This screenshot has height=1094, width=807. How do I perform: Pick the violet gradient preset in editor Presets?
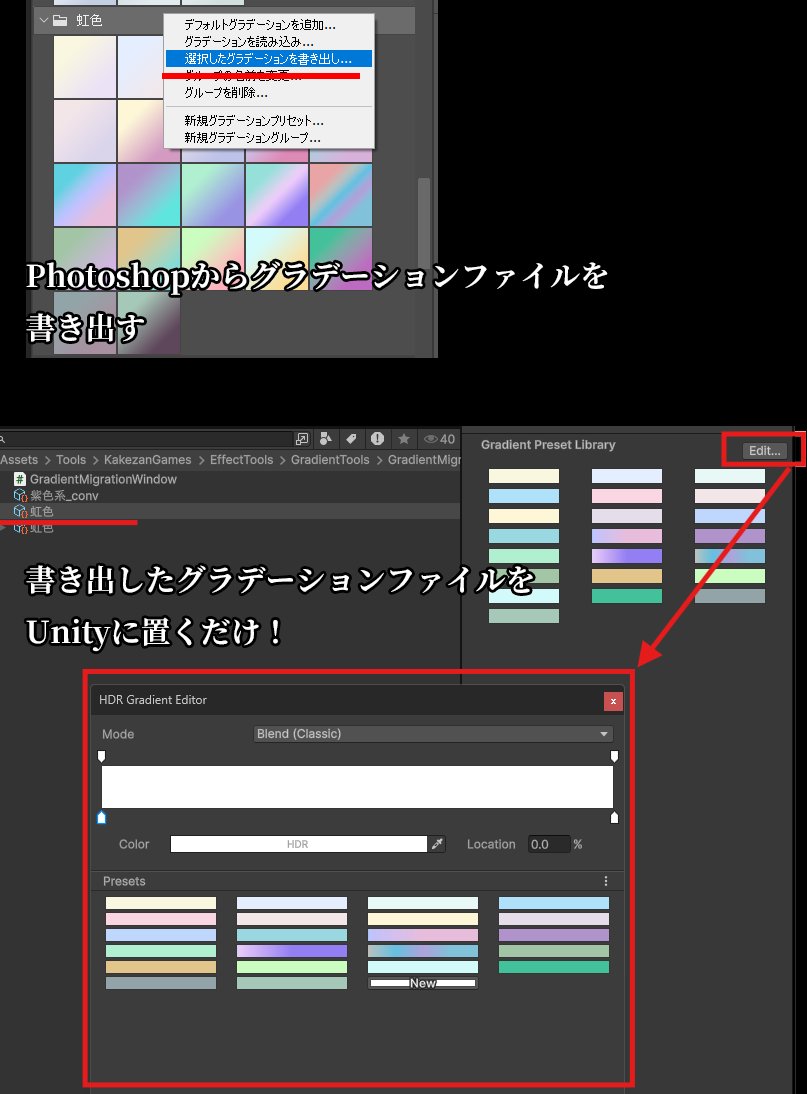pyautogui.click(x=292, y=951)
